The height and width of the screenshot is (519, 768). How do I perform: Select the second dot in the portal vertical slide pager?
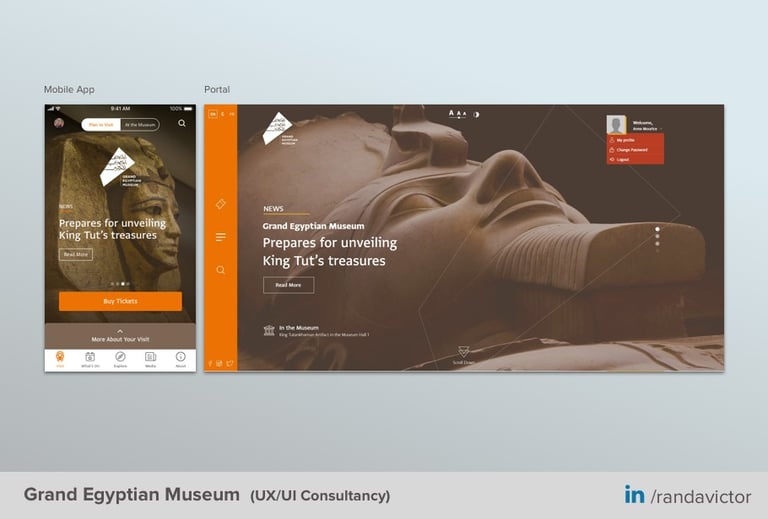(x=657, y=236)
